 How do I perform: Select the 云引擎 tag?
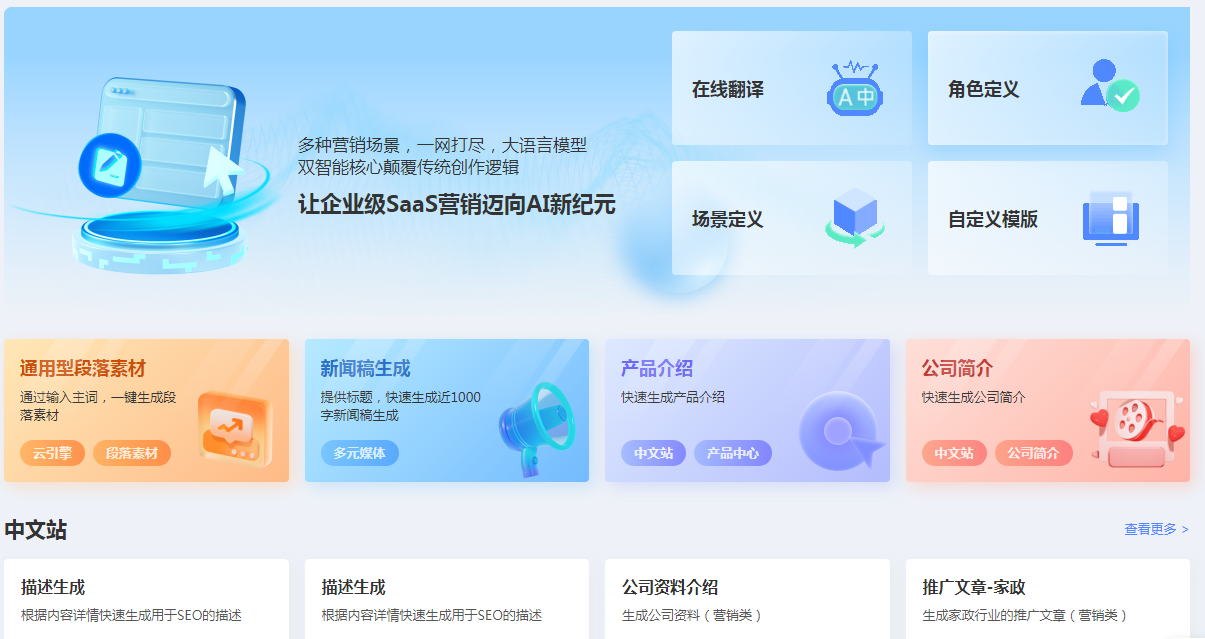coord(52,453)
